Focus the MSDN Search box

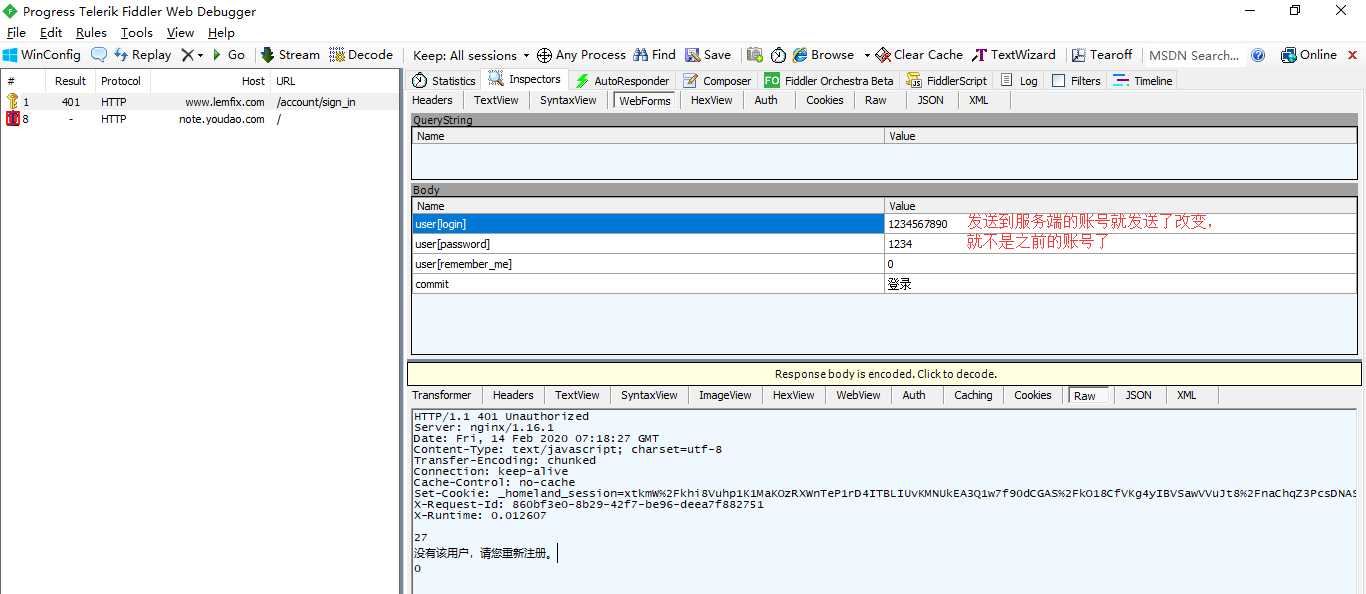point(1194,55)
